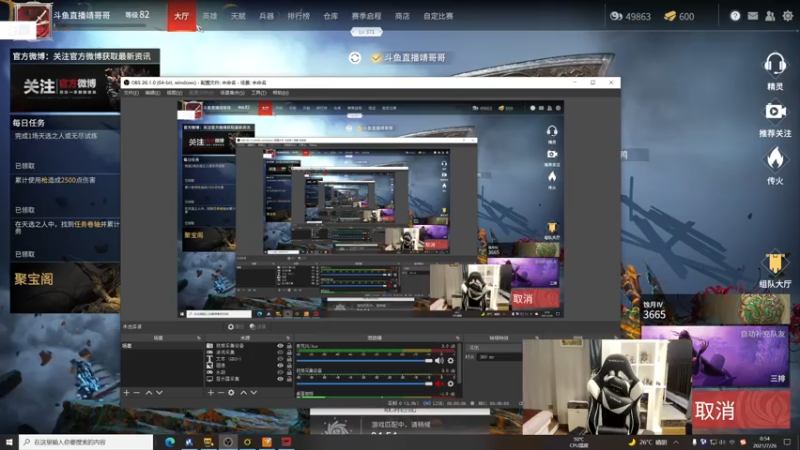Toggle visibility of 视频采集设备 source
800x450 pixels.
280,345
